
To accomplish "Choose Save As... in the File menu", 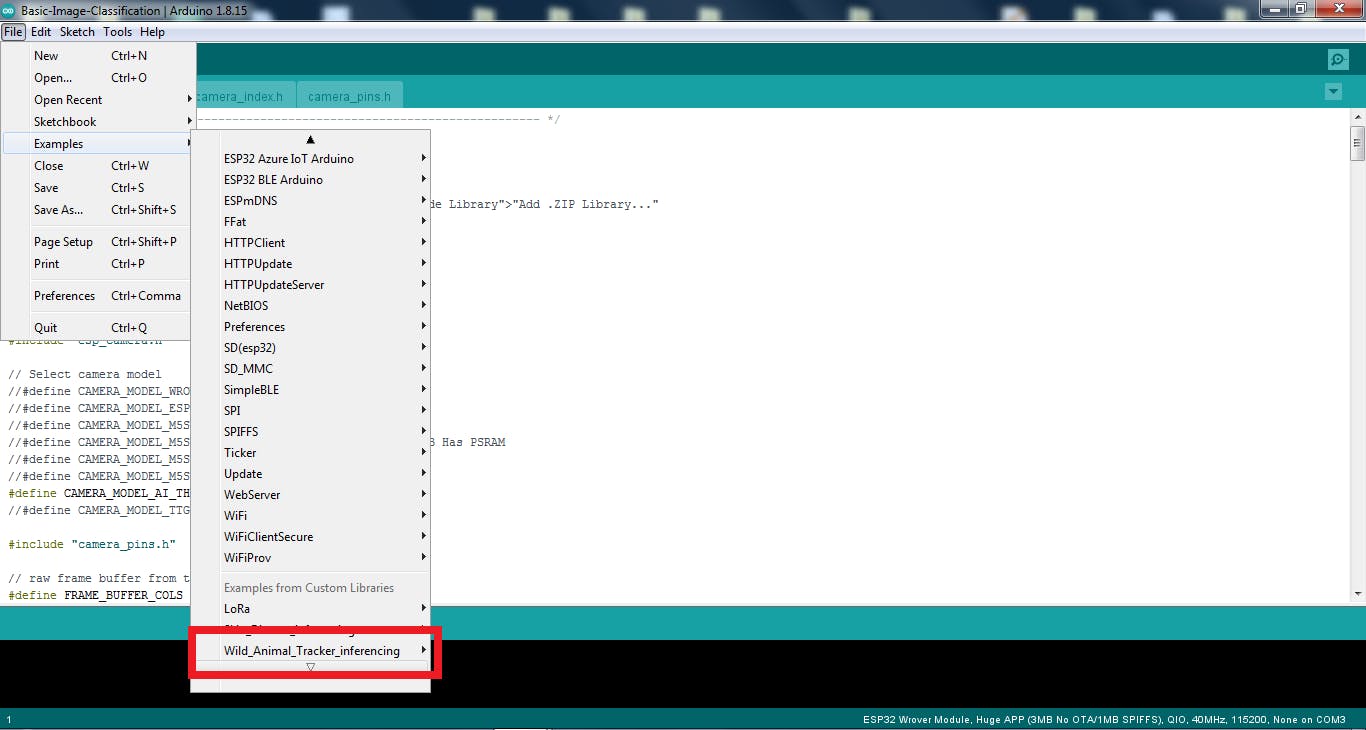I will coord(97,210).
